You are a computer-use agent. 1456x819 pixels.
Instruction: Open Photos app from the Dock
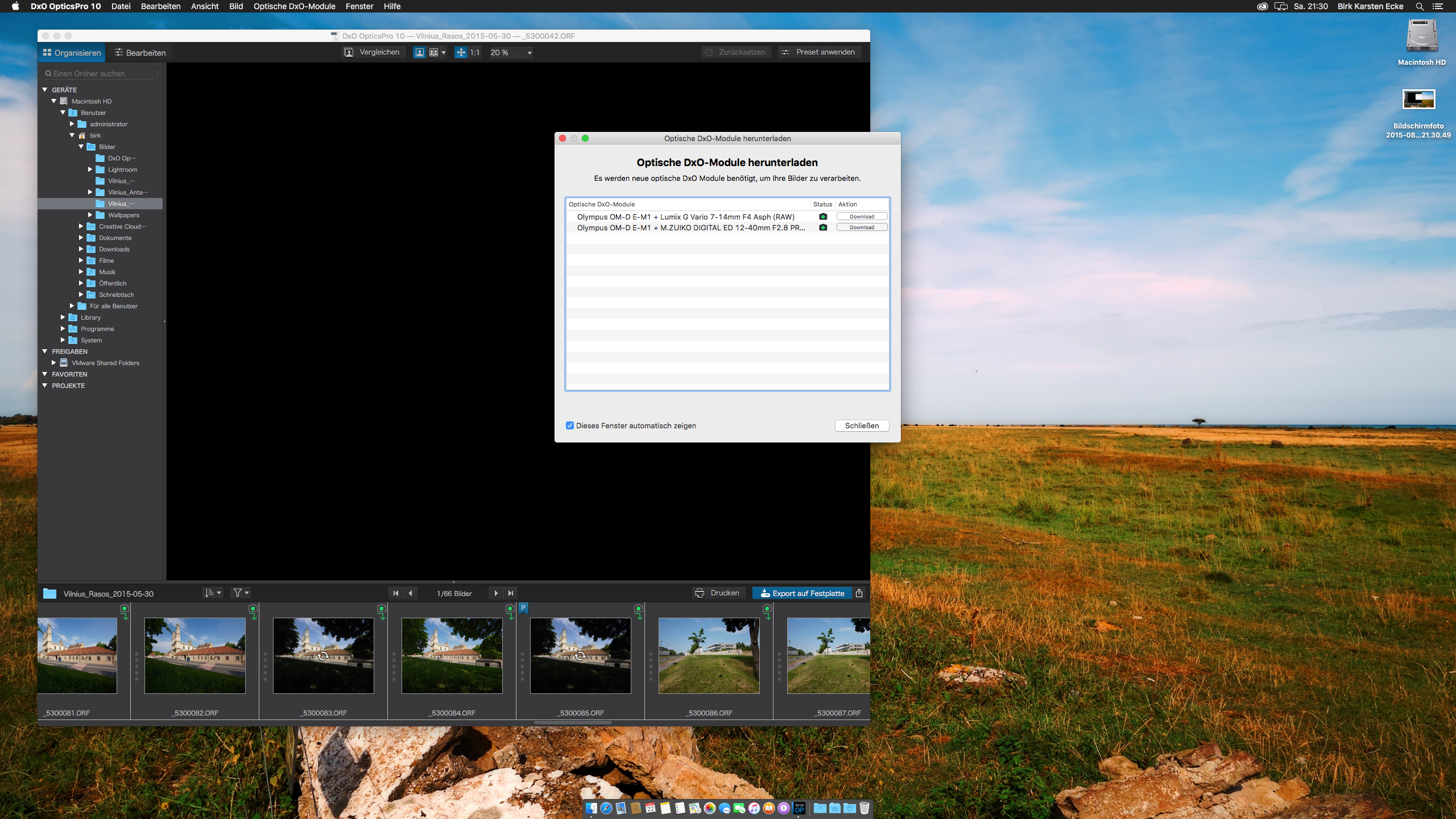pyautogui.click(x=710, y=808)
